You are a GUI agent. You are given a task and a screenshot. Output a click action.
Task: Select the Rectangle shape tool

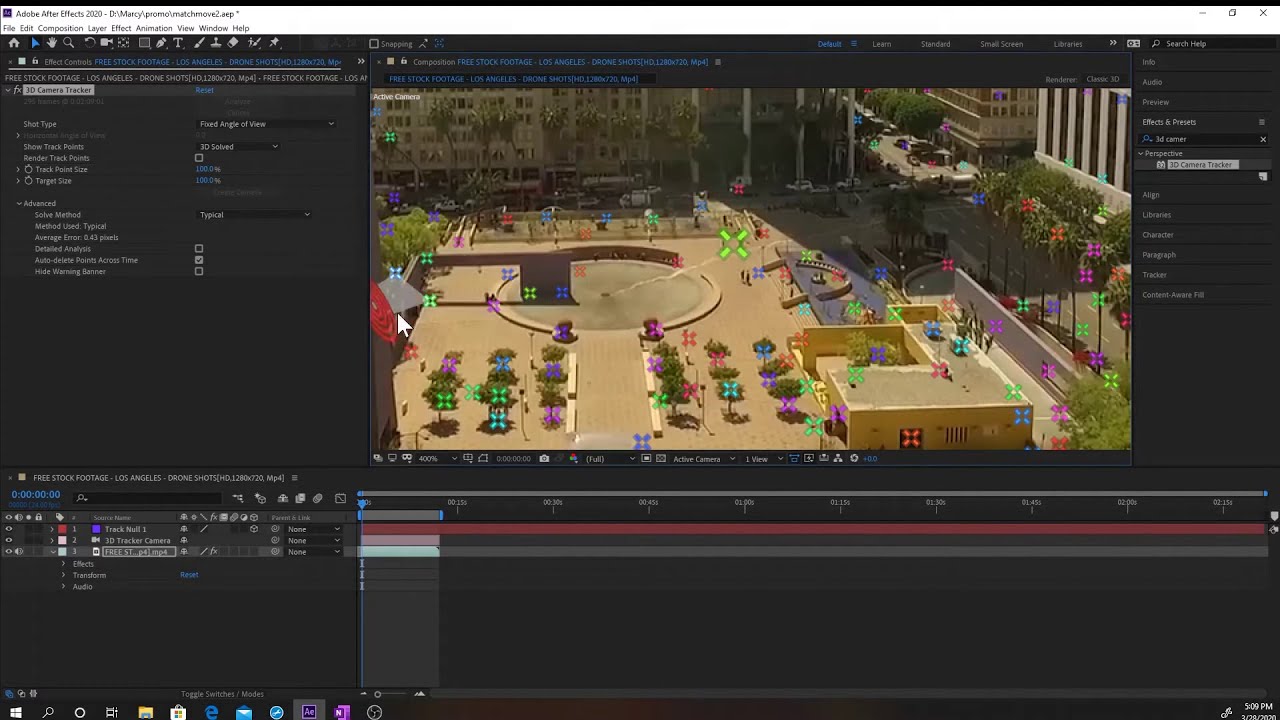144,43
